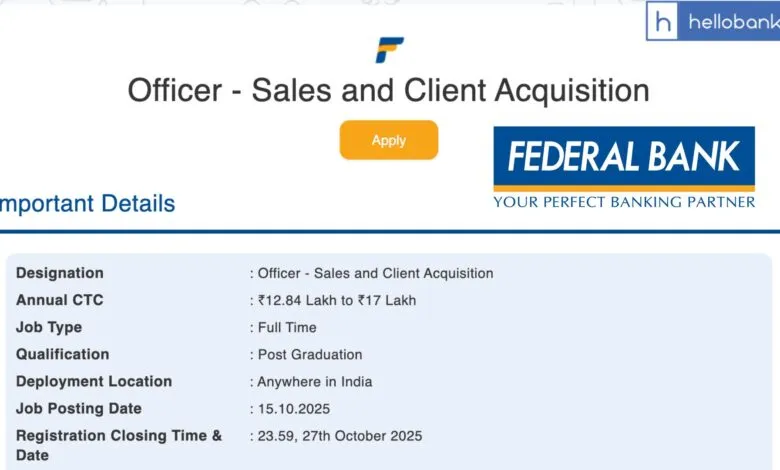Viewport: 780px width, 470px height.
Task: Click the hellobank brand name text
Action: [729, 22]
